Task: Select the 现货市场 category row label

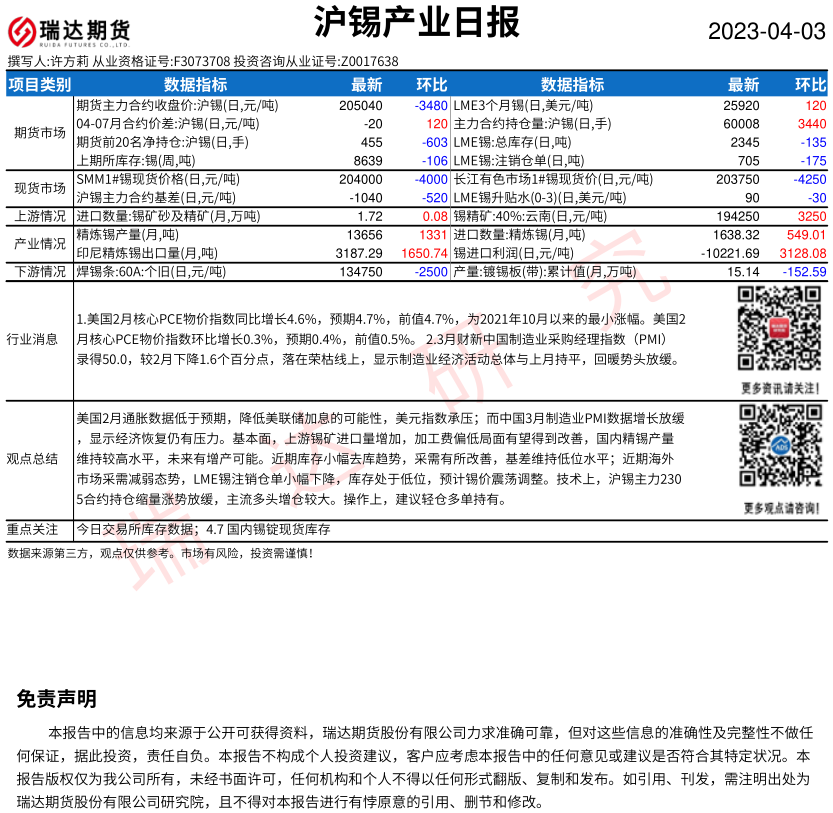Action: [x=40, y=188]
